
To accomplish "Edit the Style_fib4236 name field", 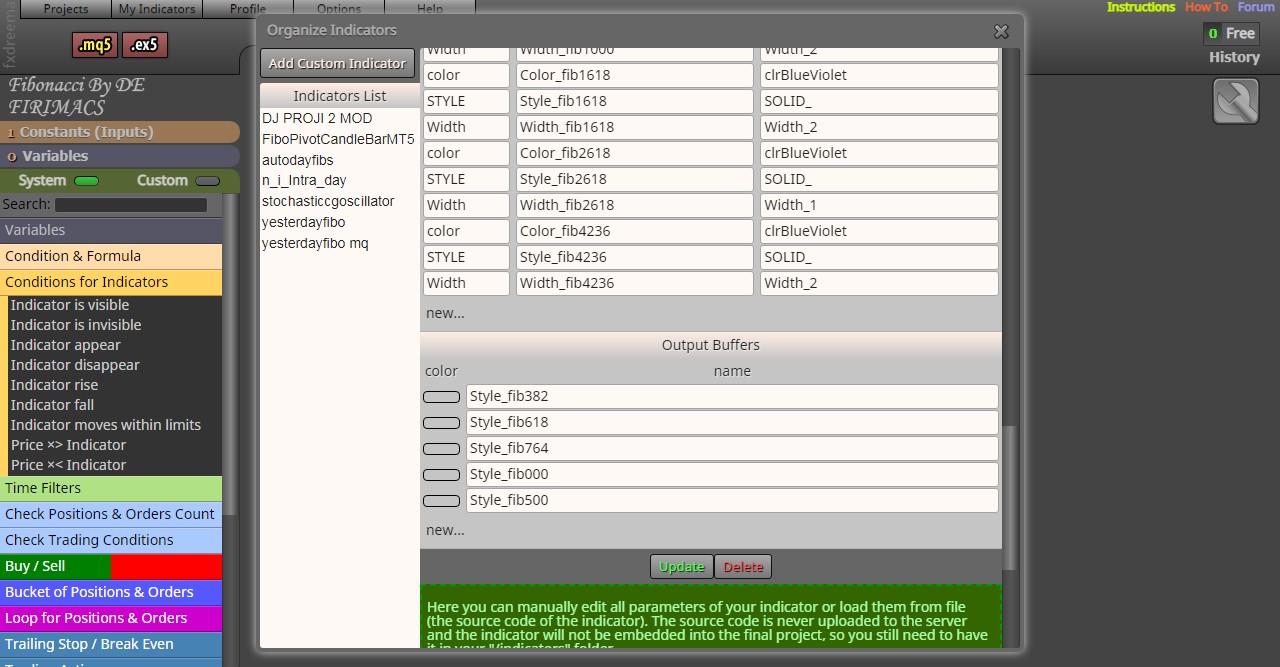I will [635, 257].
